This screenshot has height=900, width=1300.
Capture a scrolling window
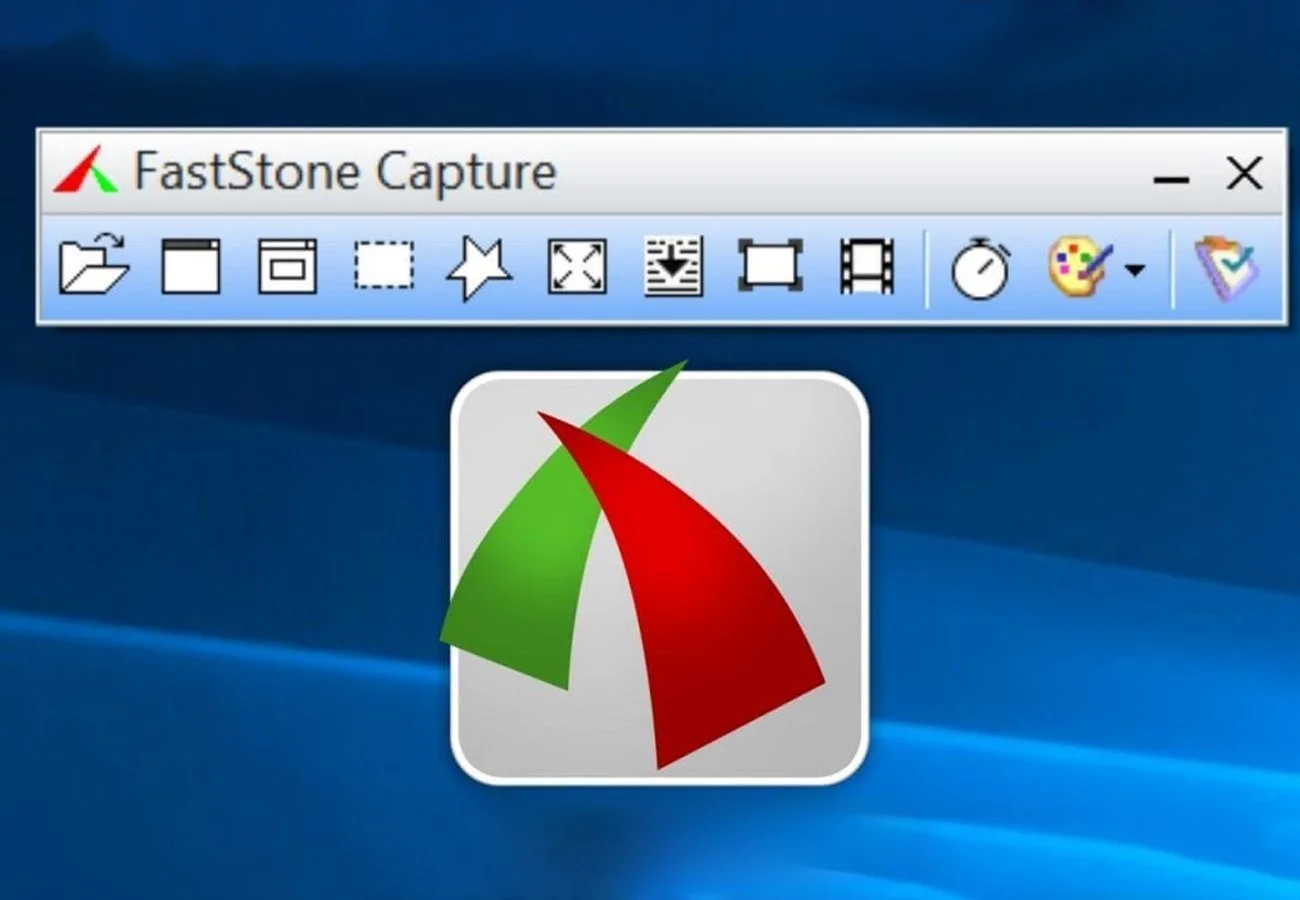[x=674, y=267]
